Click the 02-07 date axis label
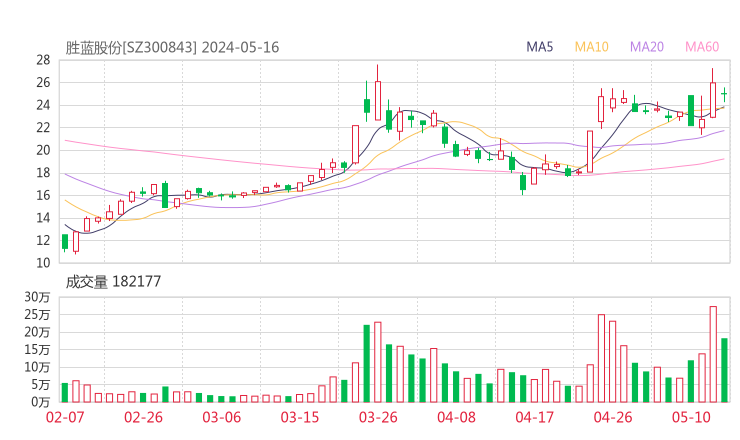The width and height of the screenshot is (740, 440). click(x=65, y=417)
